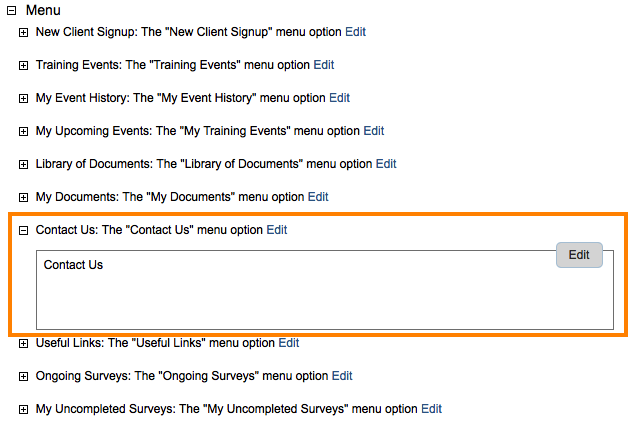Expand the My Uncompleted Surveys item

[23, 410]
